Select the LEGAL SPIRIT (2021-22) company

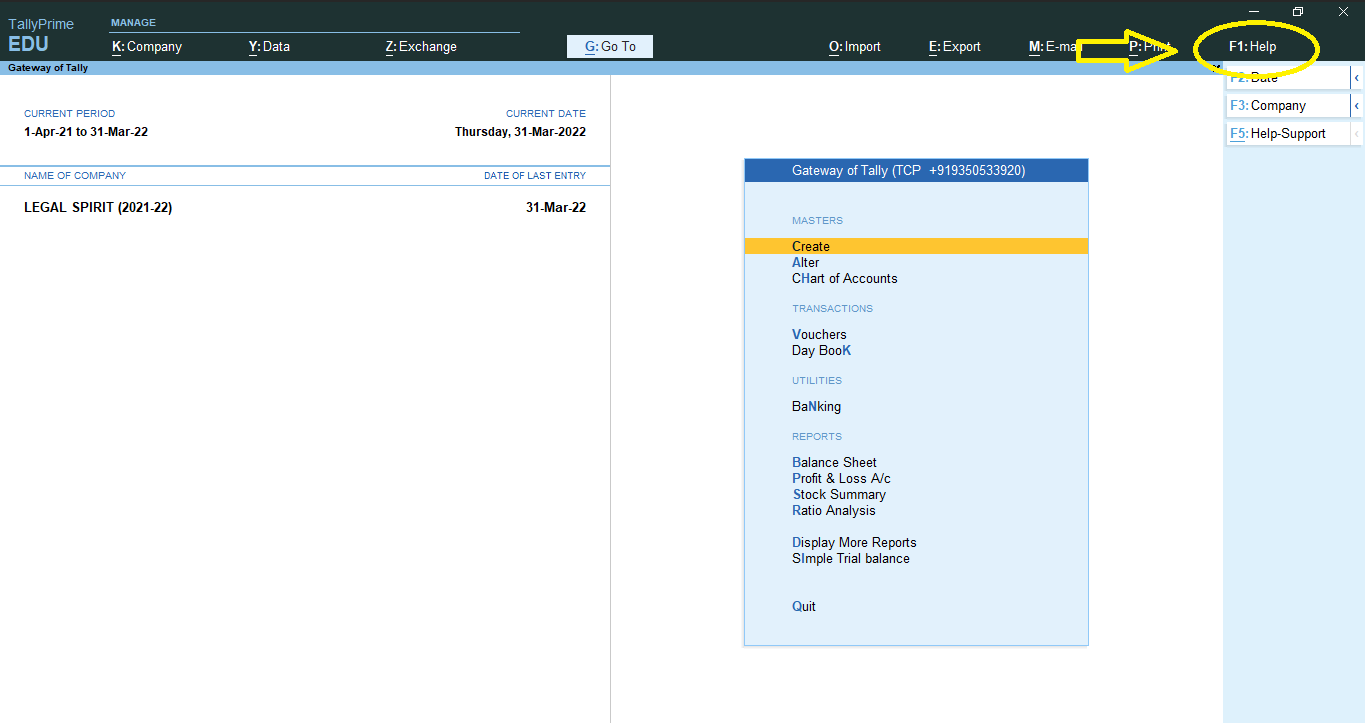coord(98,208)
